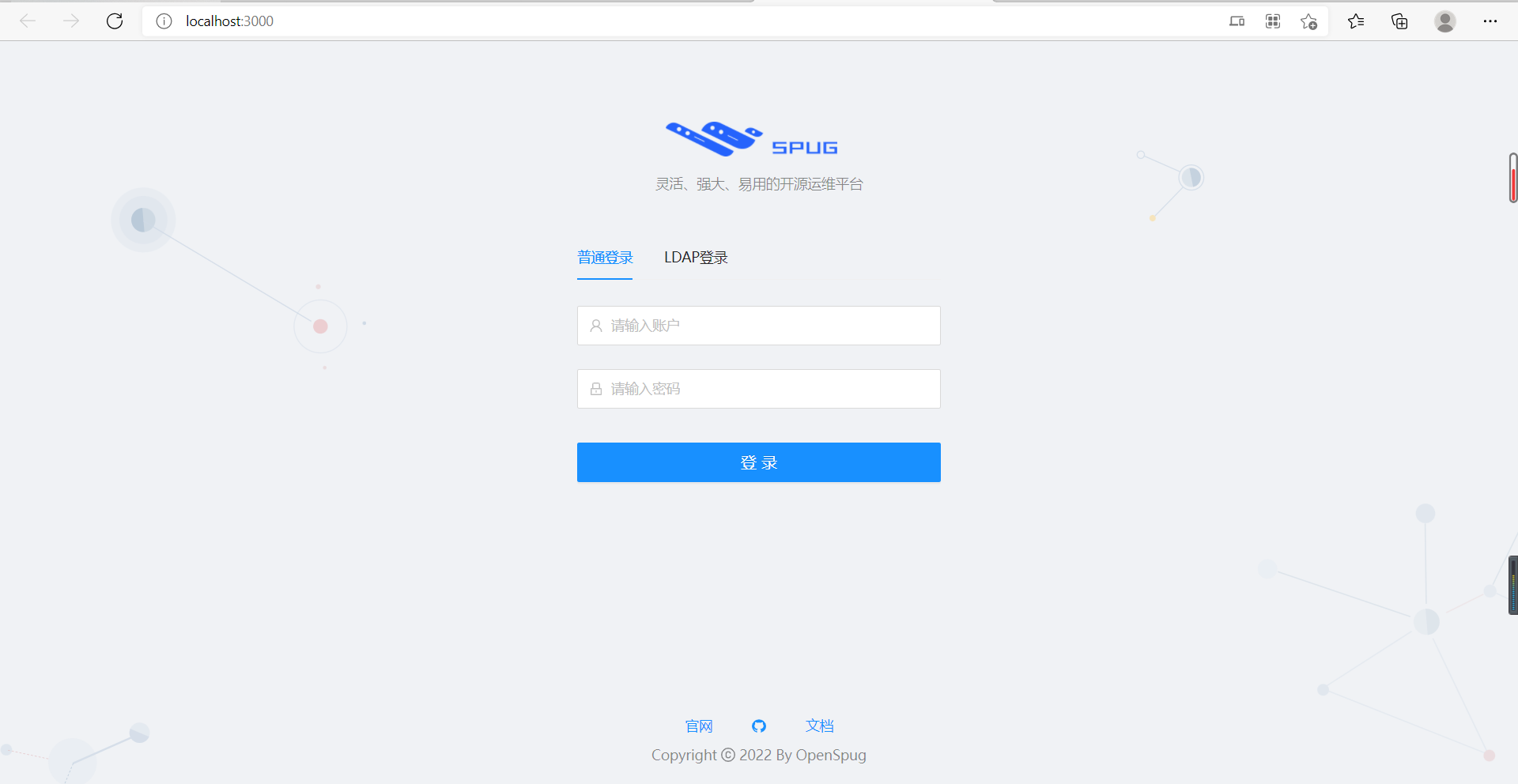This screenshot has width=1518, height=784.
Task: Click the 请输入密码 password field
Action: pyautogui.click(x=759, y=389)
